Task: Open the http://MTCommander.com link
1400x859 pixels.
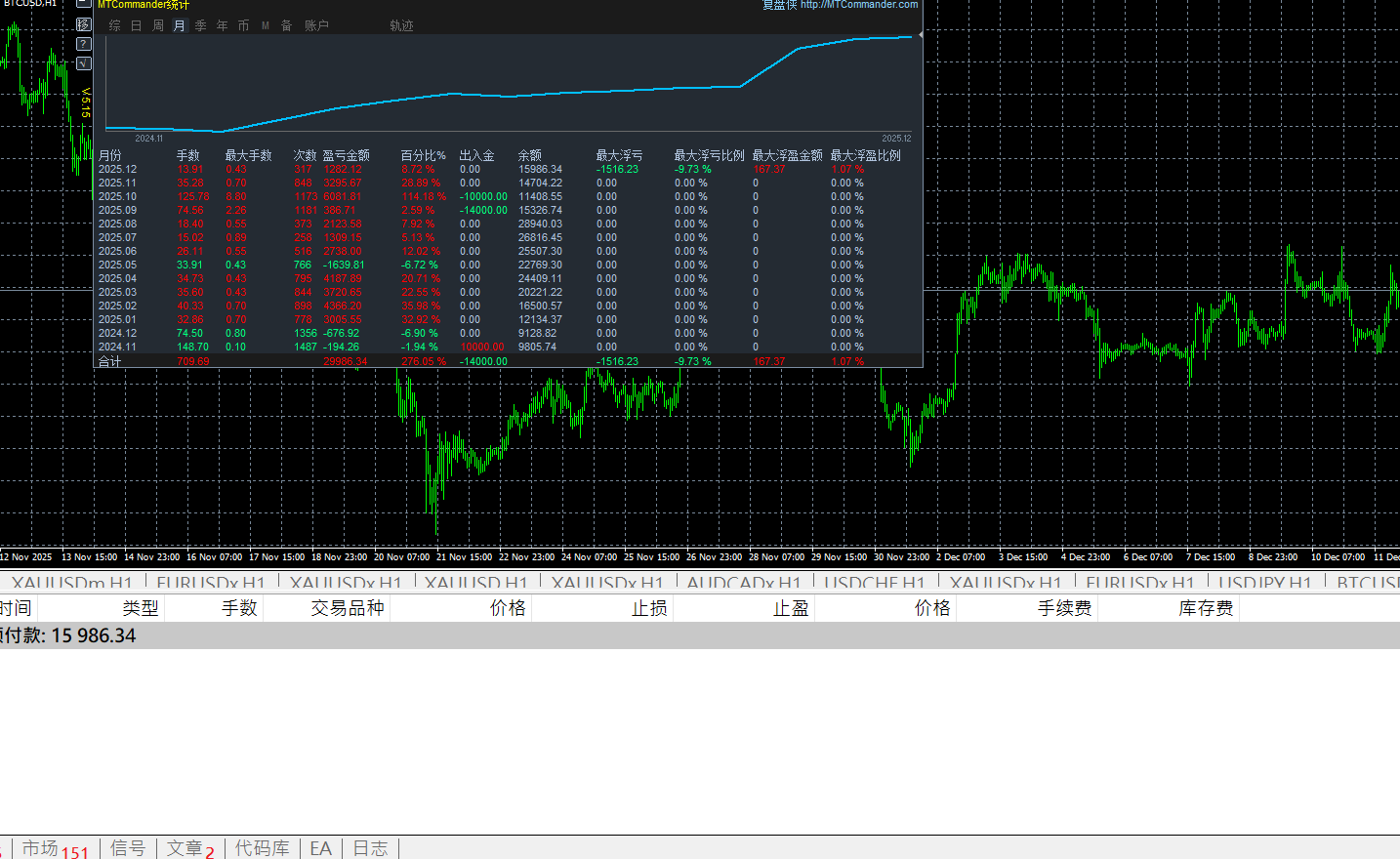Action: [859, 5]
